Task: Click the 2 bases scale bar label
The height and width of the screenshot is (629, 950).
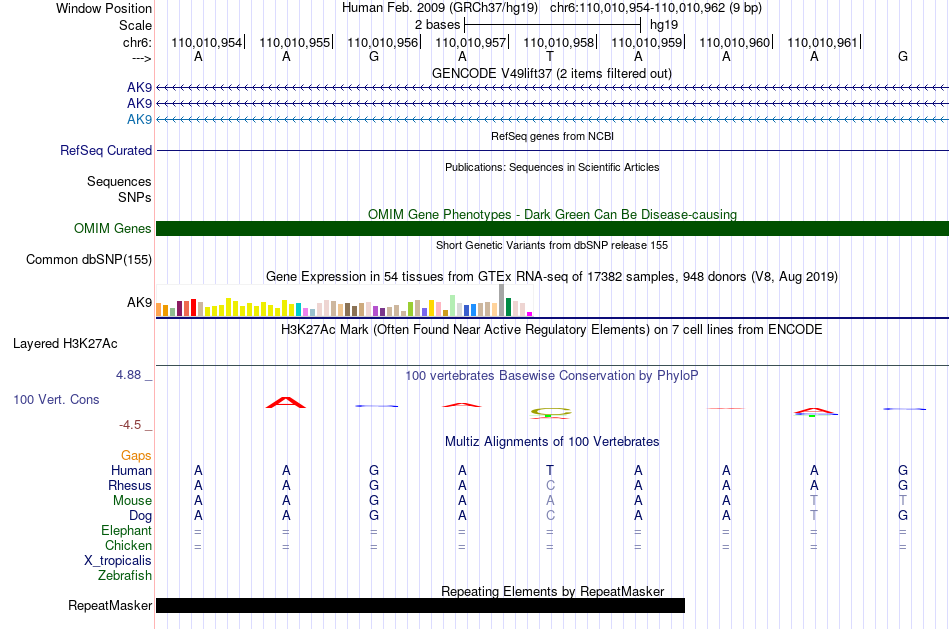Action: coord(437,25)
